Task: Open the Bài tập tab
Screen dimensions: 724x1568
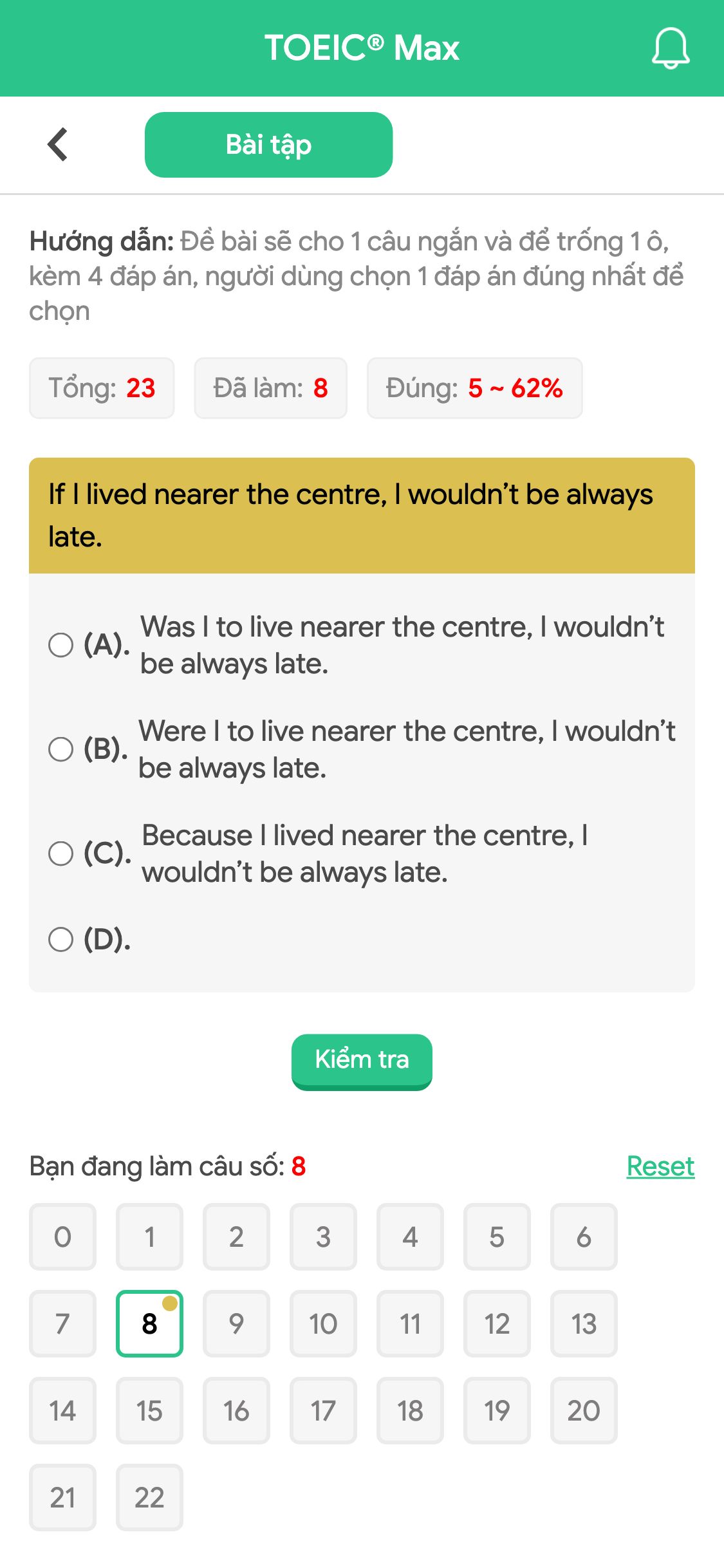Action: point(268,144)
